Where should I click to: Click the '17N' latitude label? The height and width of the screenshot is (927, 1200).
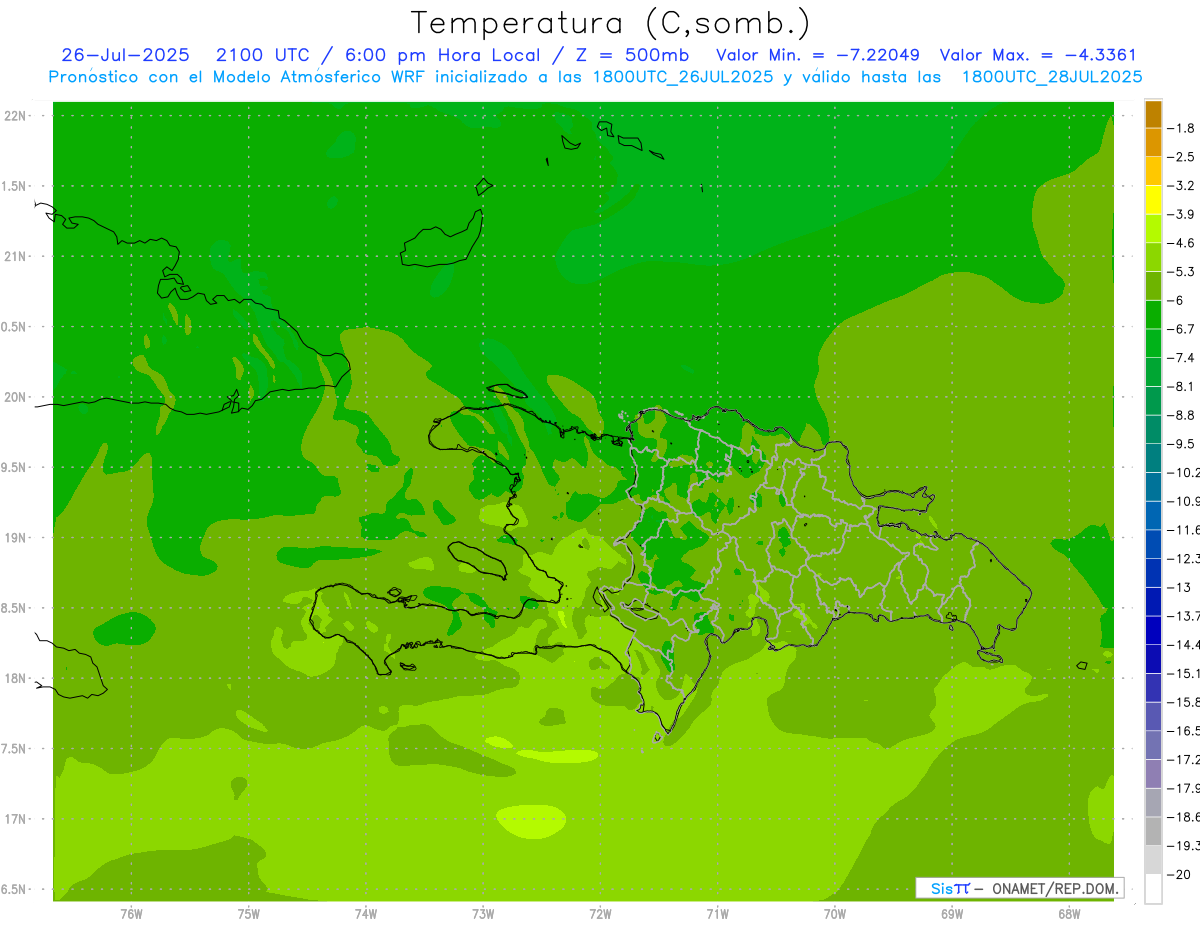[16, 819]
